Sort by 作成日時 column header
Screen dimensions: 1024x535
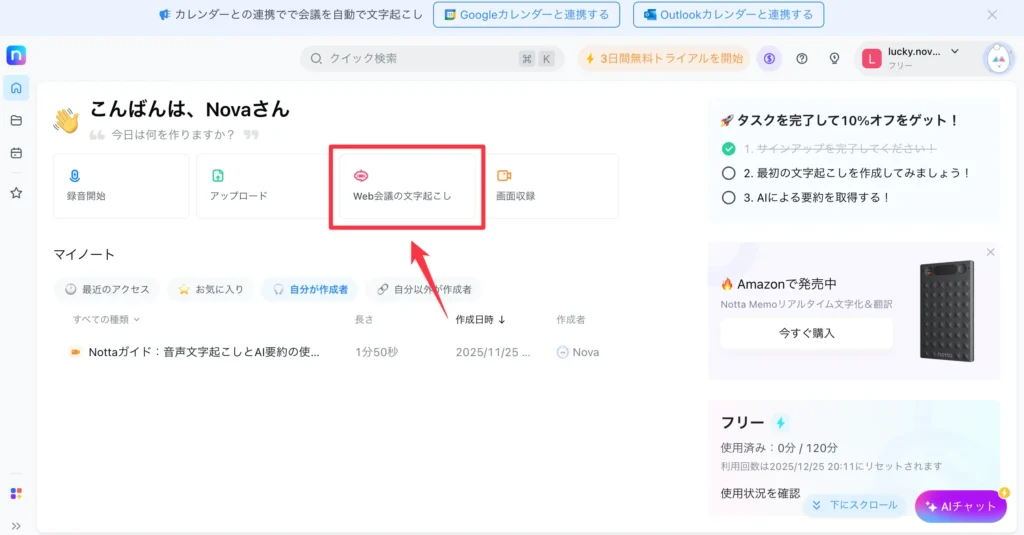pyautogui.click(x=480, y=319)
